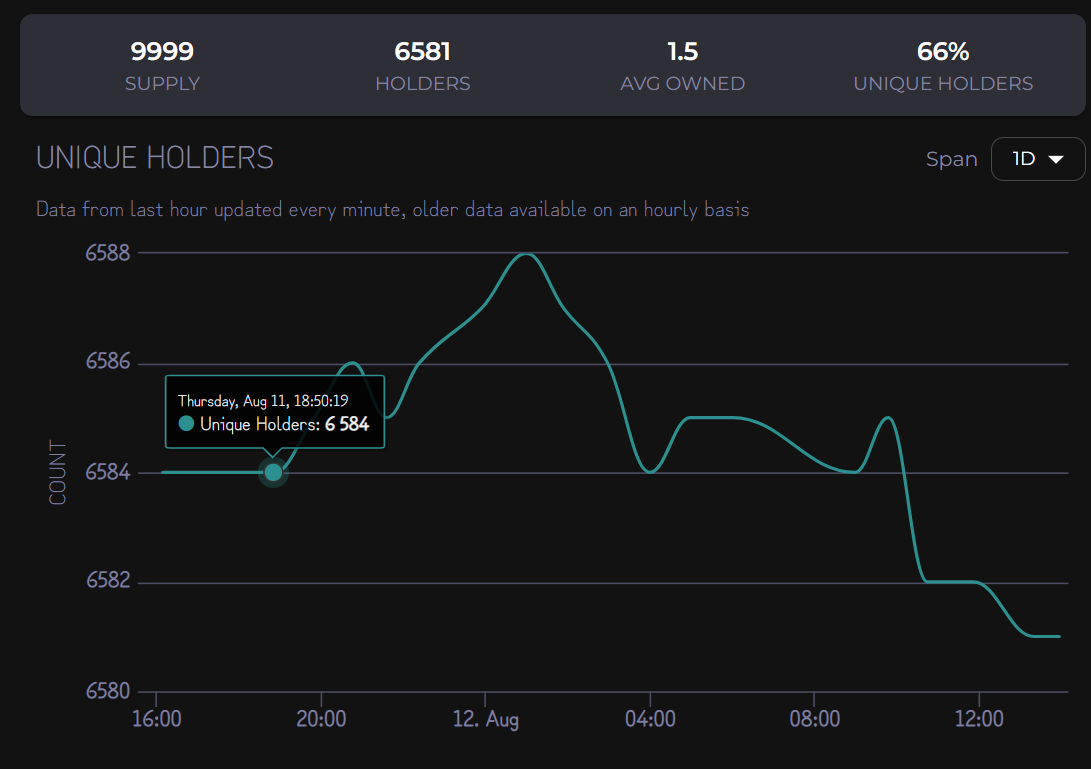1091x769 pixels.
Task: Click the 6581 holders value
Action: click(422, 51)
